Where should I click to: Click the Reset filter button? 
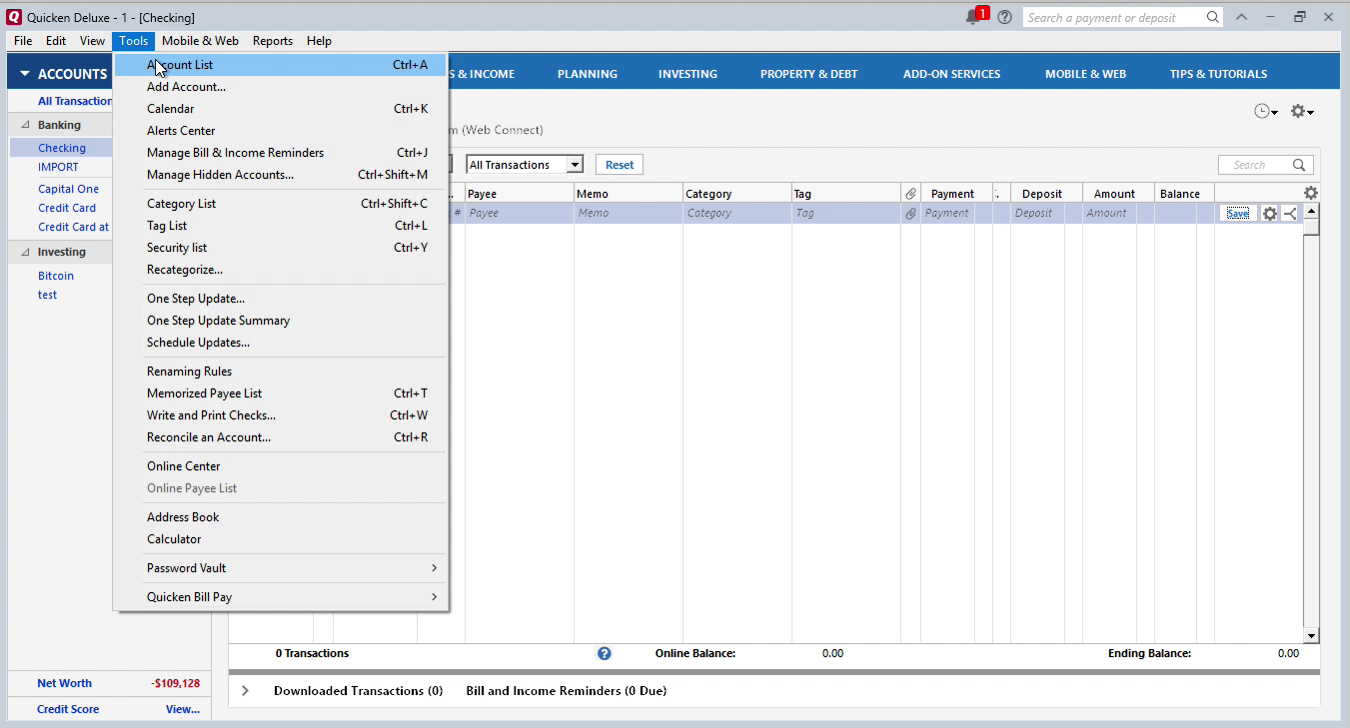tap(619, 165)
